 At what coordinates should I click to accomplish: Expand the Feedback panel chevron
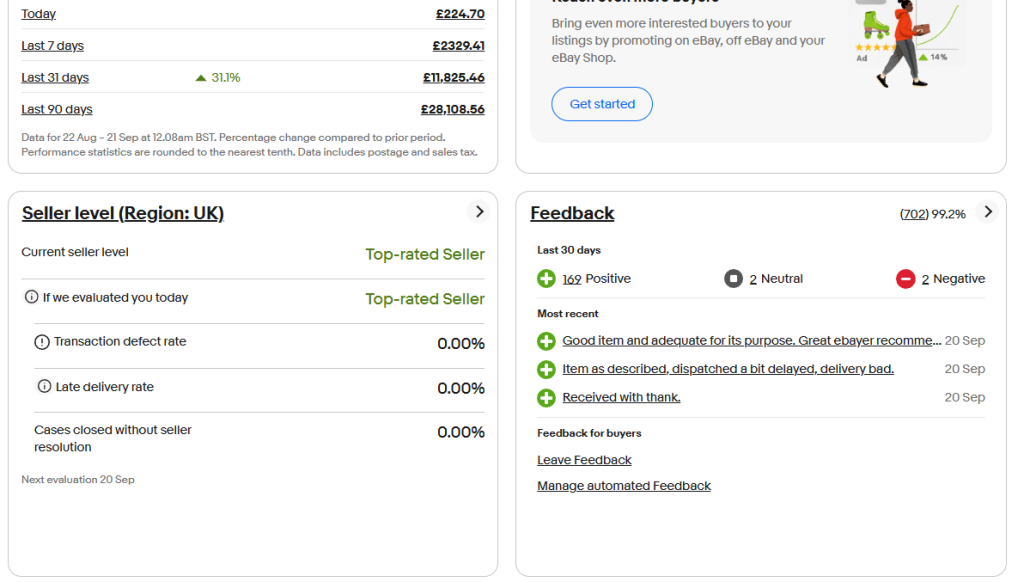point(988,212)
